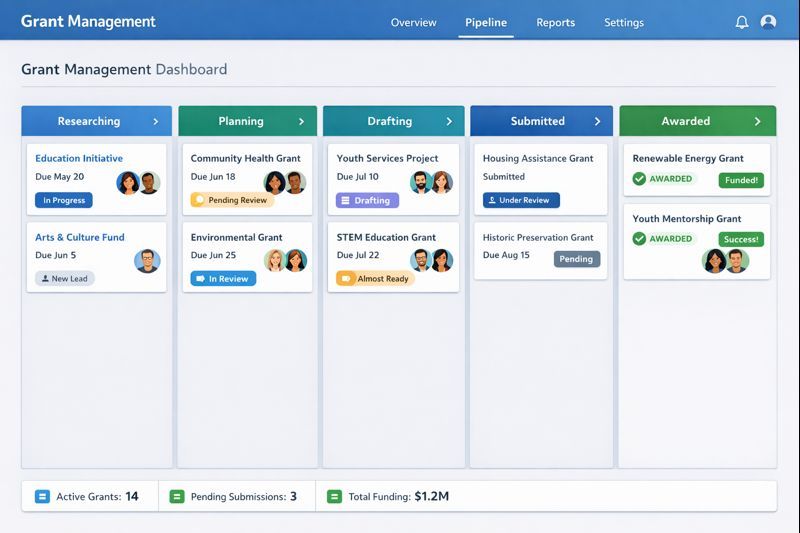This screenshot has width=800, height=533.
Task: Click the Youth Services Project title
Action: click(x=387, y=158)
